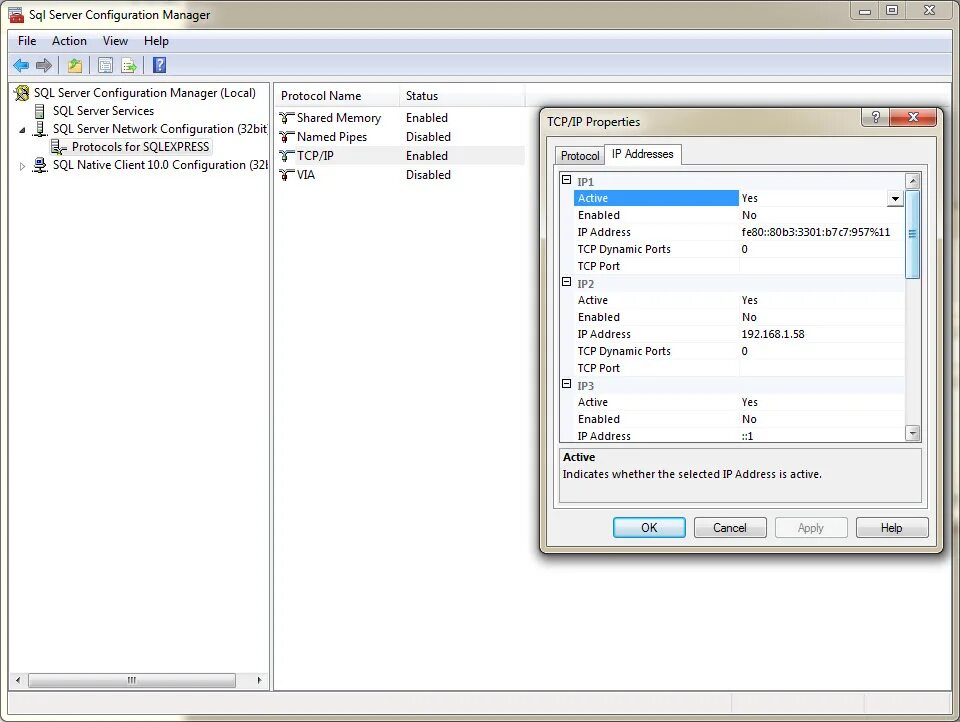Select the SQL Server Services tree item

103,111
